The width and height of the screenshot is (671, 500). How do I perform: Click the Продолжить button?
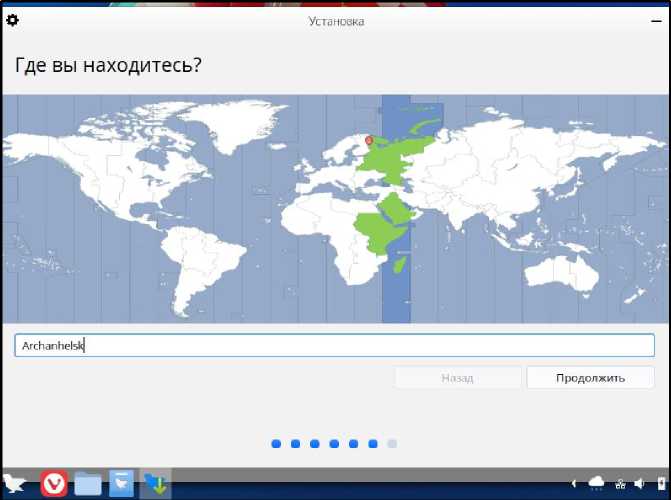(x=591, y=378)
